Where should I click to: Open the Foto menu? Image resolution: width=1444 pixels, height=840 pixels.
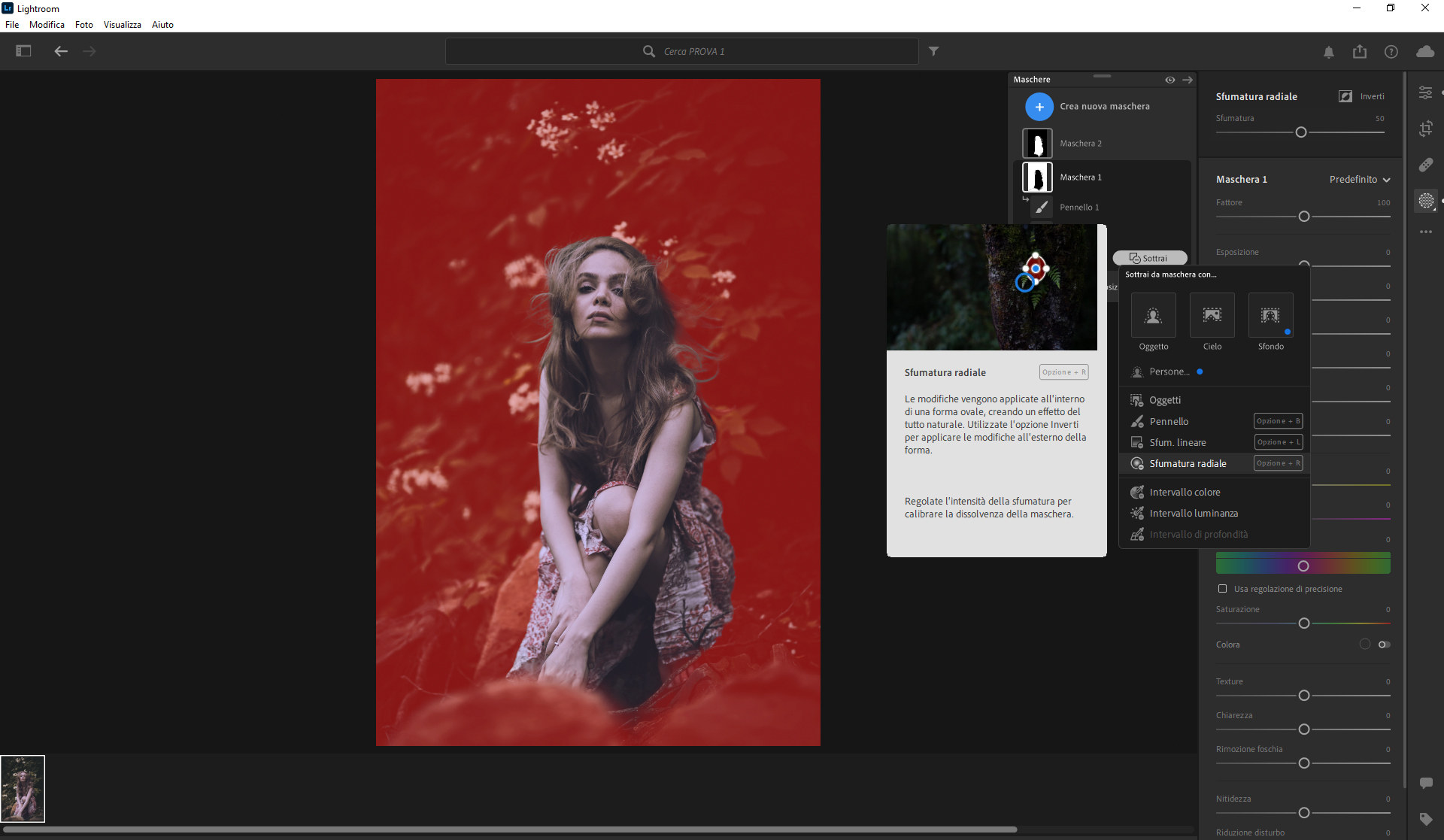(x=83, y=25)
